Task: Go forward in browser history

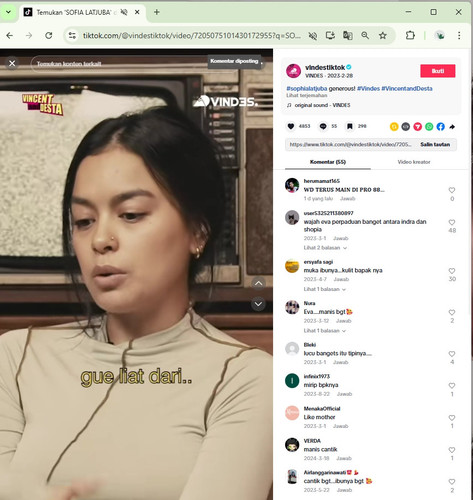Action: (x=29, y=36)
